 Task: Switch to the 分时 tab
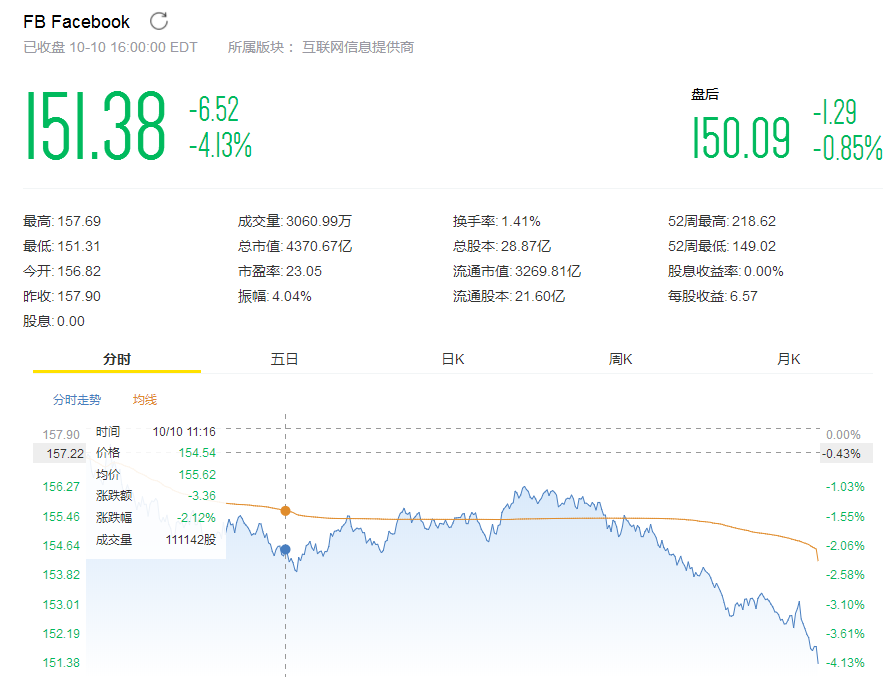[117, 359]
